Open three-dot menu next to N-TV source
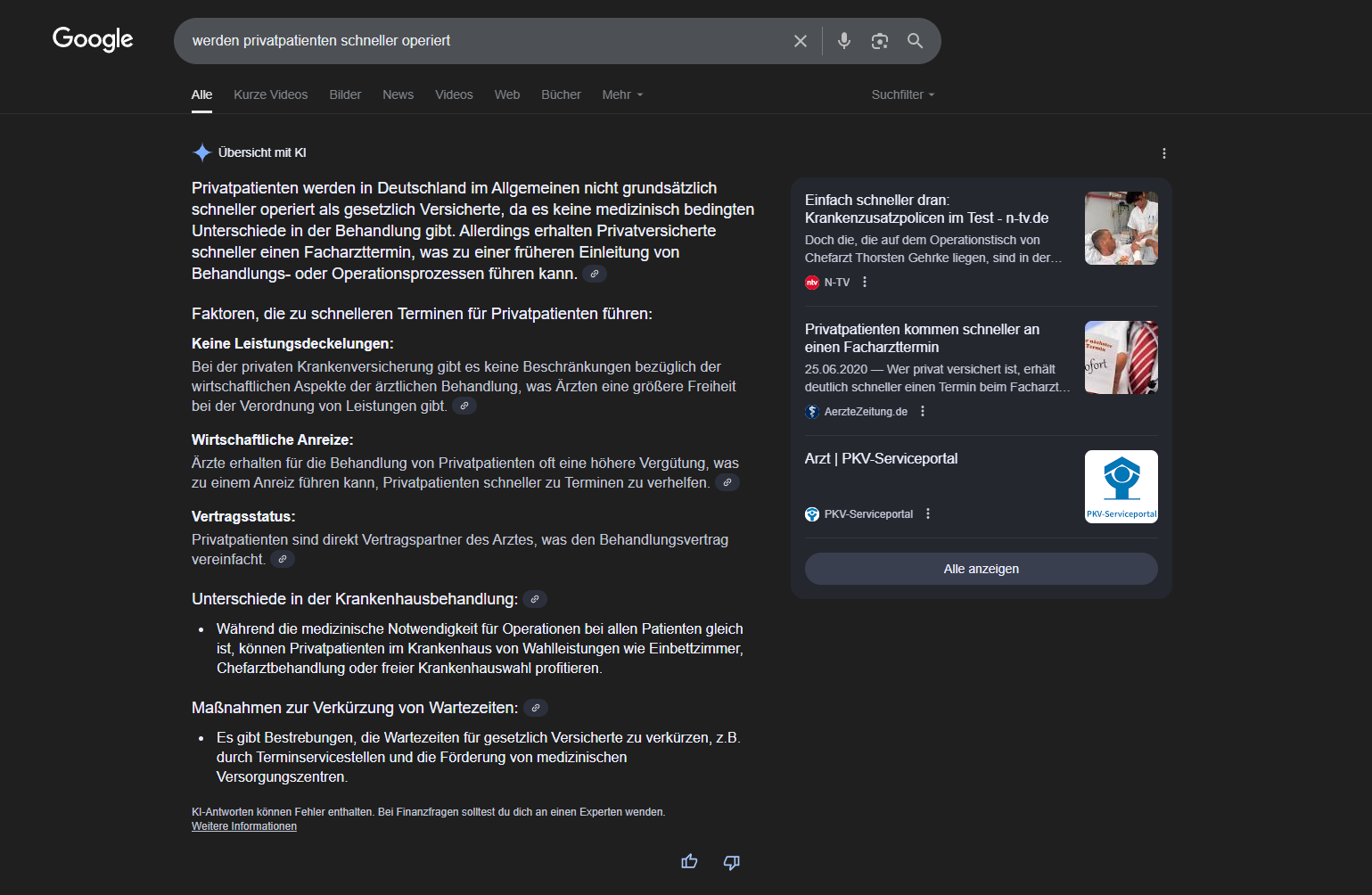The height and width of the screenshot is (895, 1372). point(864,283)
